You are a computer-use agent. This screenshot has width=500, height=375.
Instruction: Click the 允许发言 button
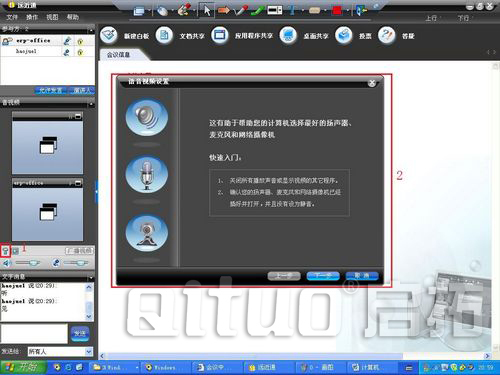click(x=51, y=90)
